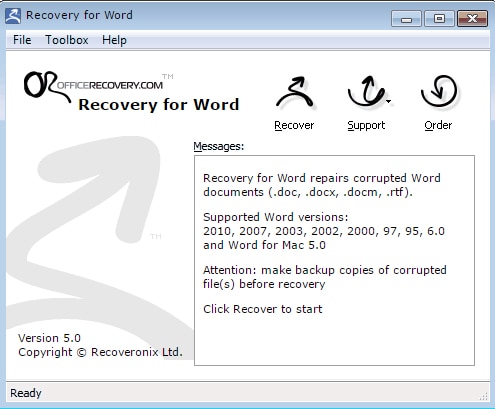Maximize the Recovery for Word window
Screen dimensions: 495x409
pyautogui.click(x=439, y=18)
